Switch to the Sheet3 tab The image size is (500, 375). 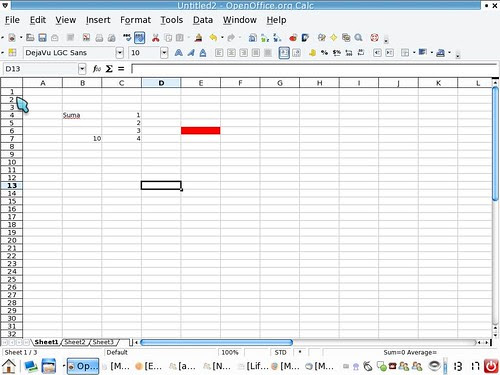click(103, 342)
